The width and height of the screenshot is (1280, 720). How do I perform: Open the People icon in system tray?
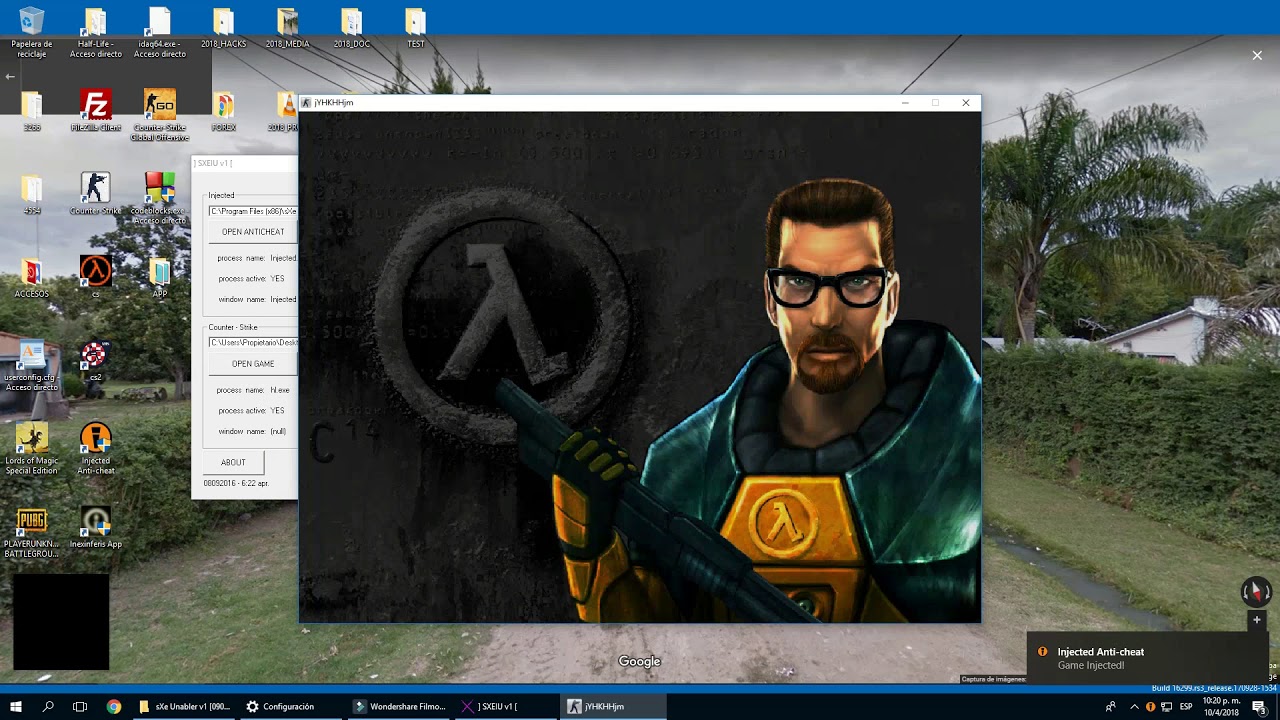tap(1110, 707)
